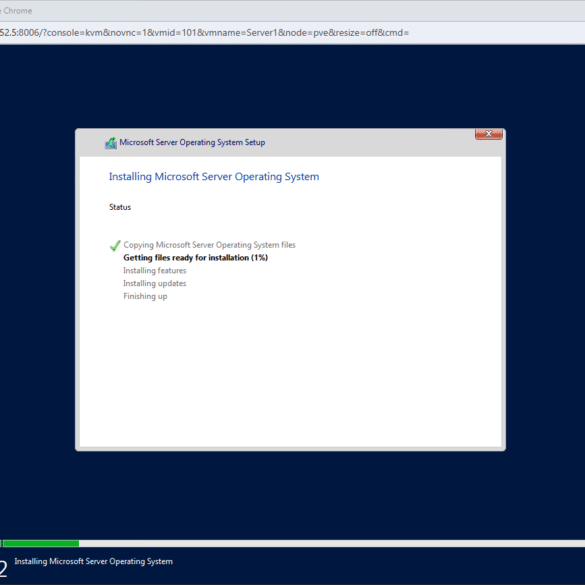Click bottom 'Installing Microsoft Server Operating System' step label
Screen dimensions: 585x585
tap(93, 561)
